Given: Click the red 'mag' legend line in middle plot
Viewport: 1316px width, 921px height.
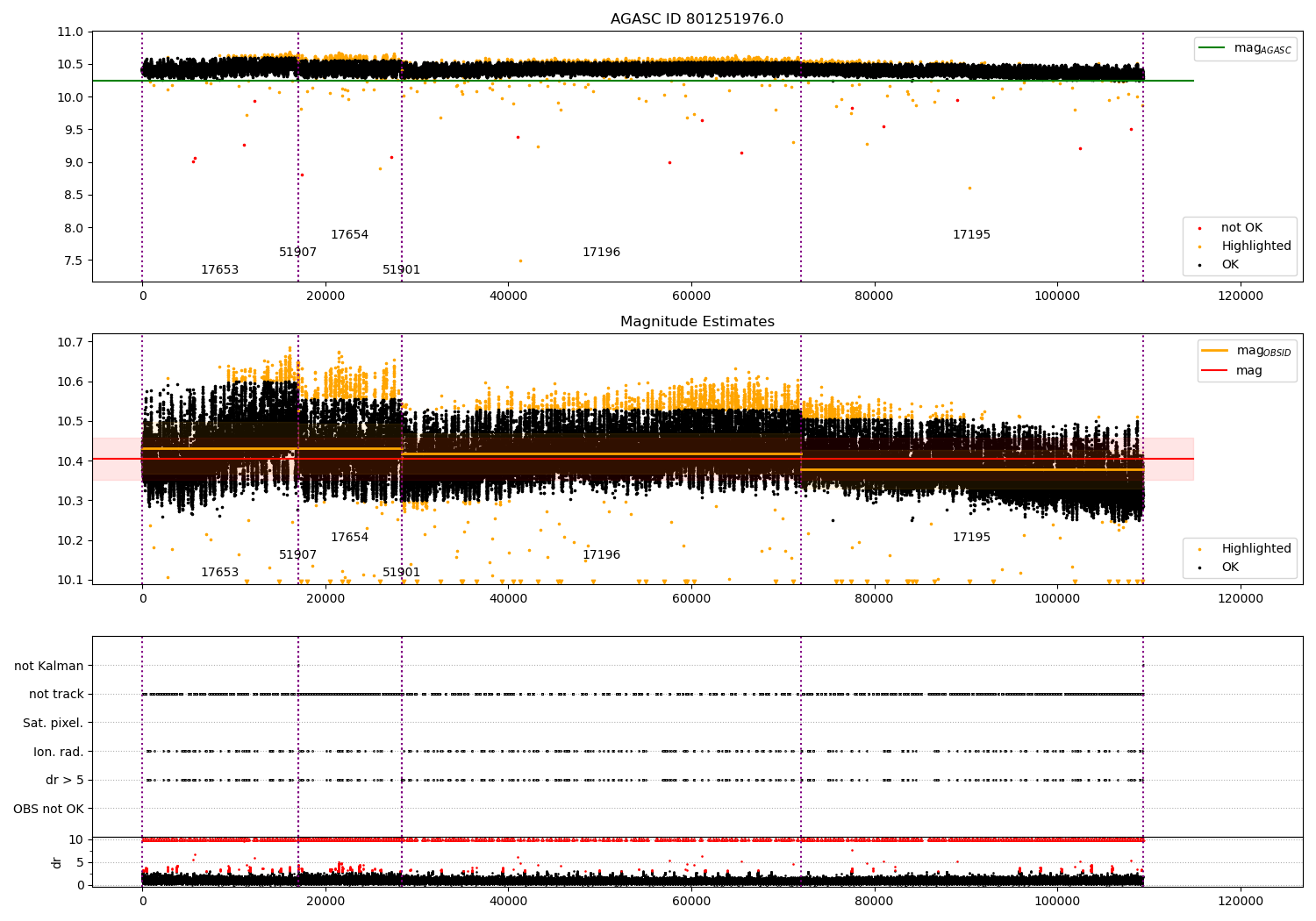Looking at the screenshot, I should coord(1215,370).
